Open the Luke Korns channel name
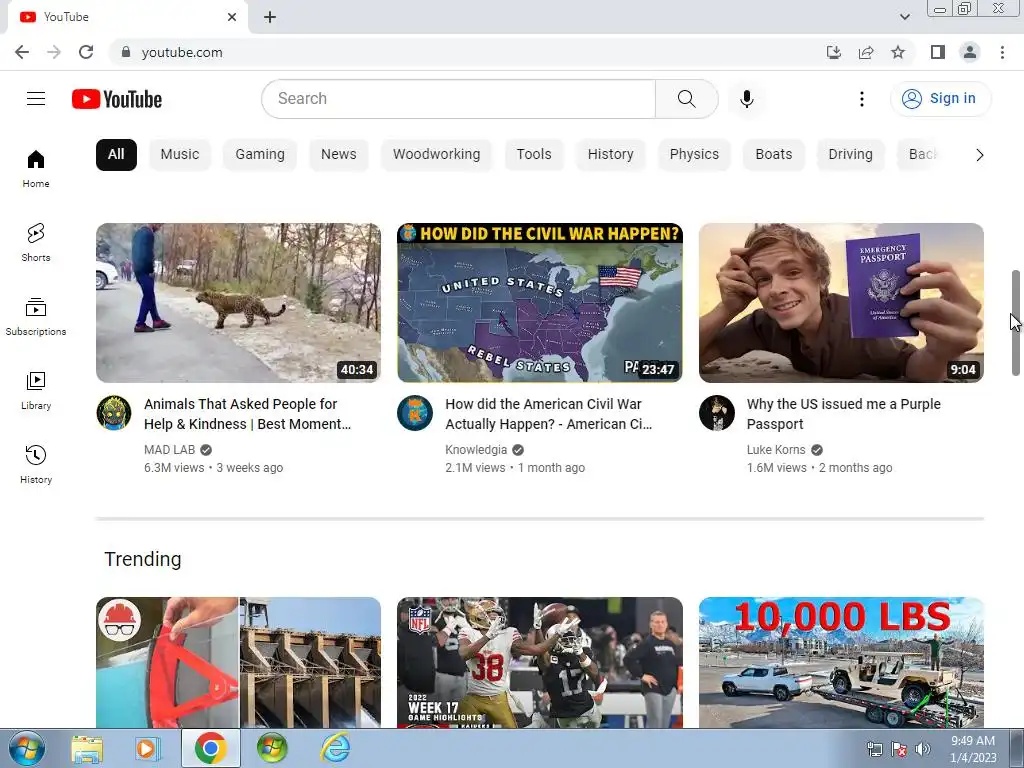The image size is (1024, 768). tap(776, 450)
